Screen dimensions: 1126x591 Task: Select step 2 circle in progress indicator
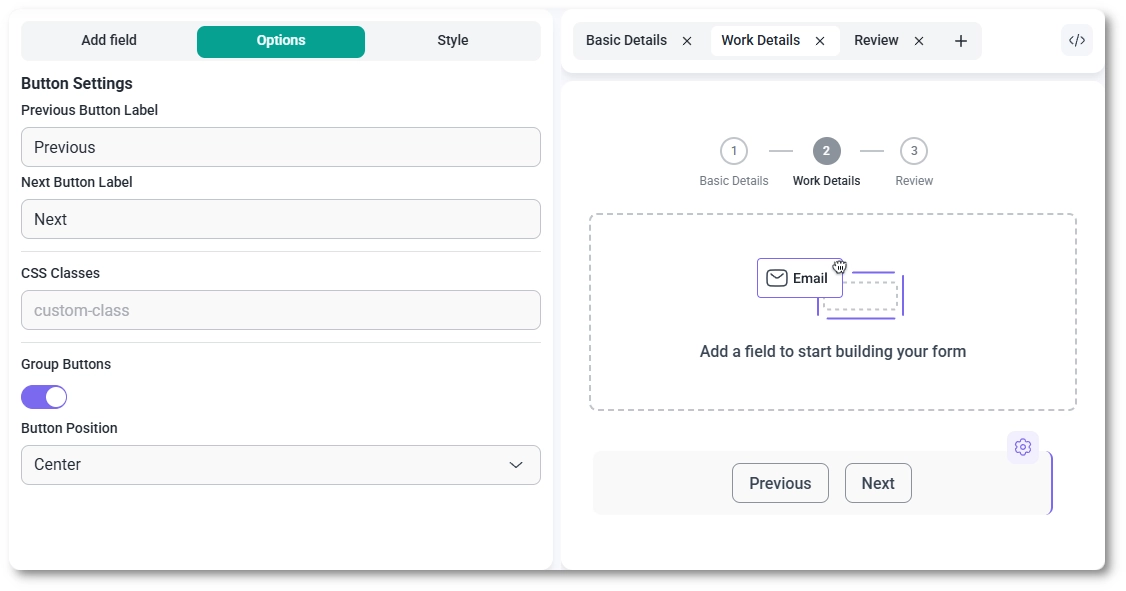(x=826, y=151)
